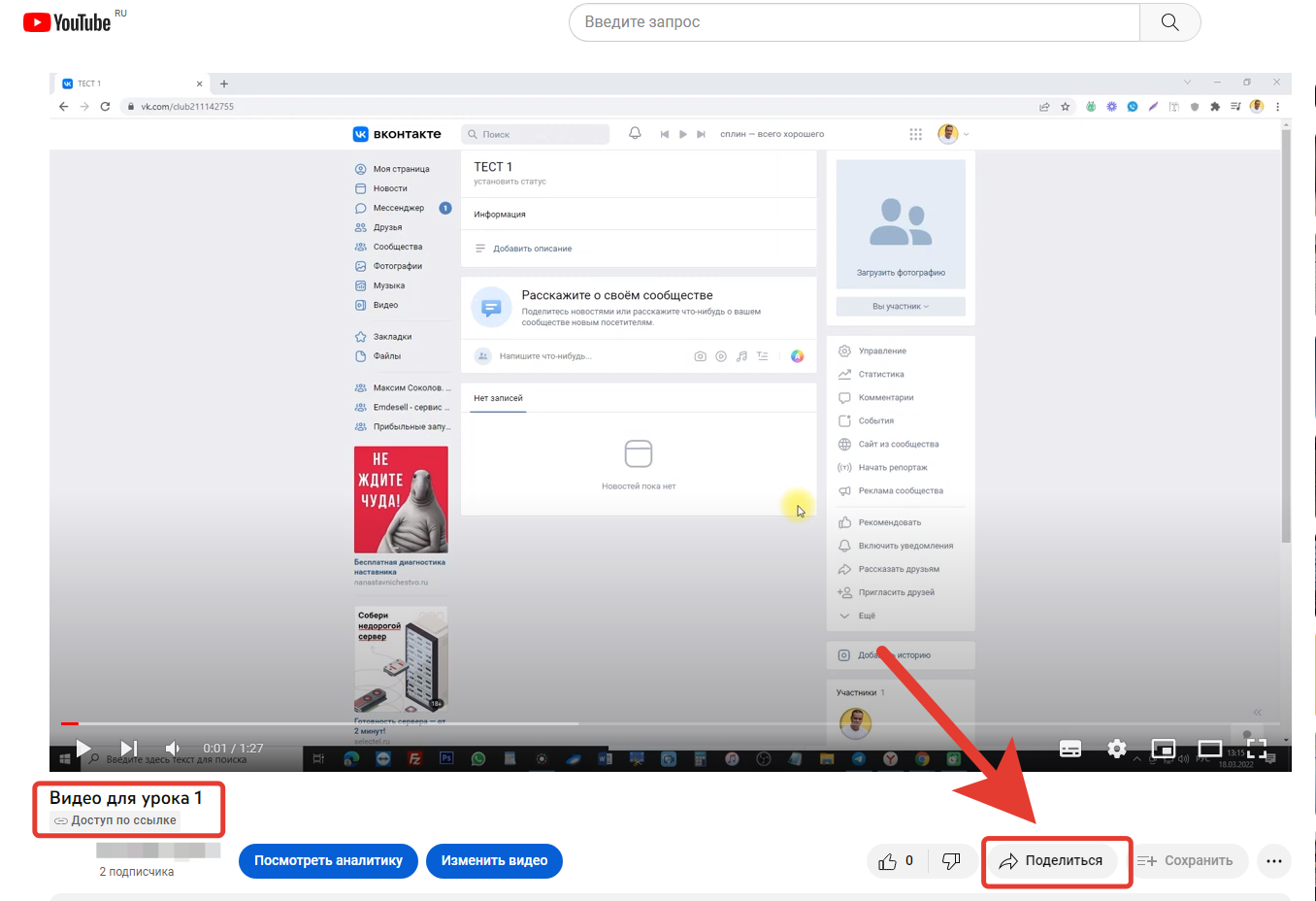Open the three-dot more actions menu

click(x=1274, y=861)
